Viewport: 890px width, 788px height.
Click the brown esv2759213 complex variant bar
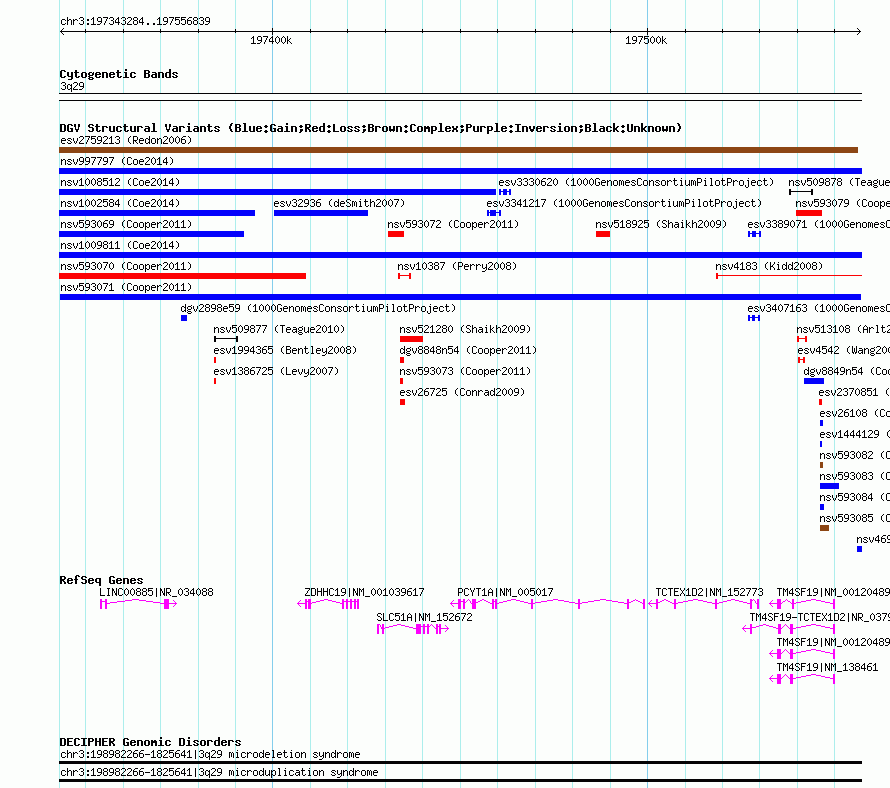(x=459, y=150)
